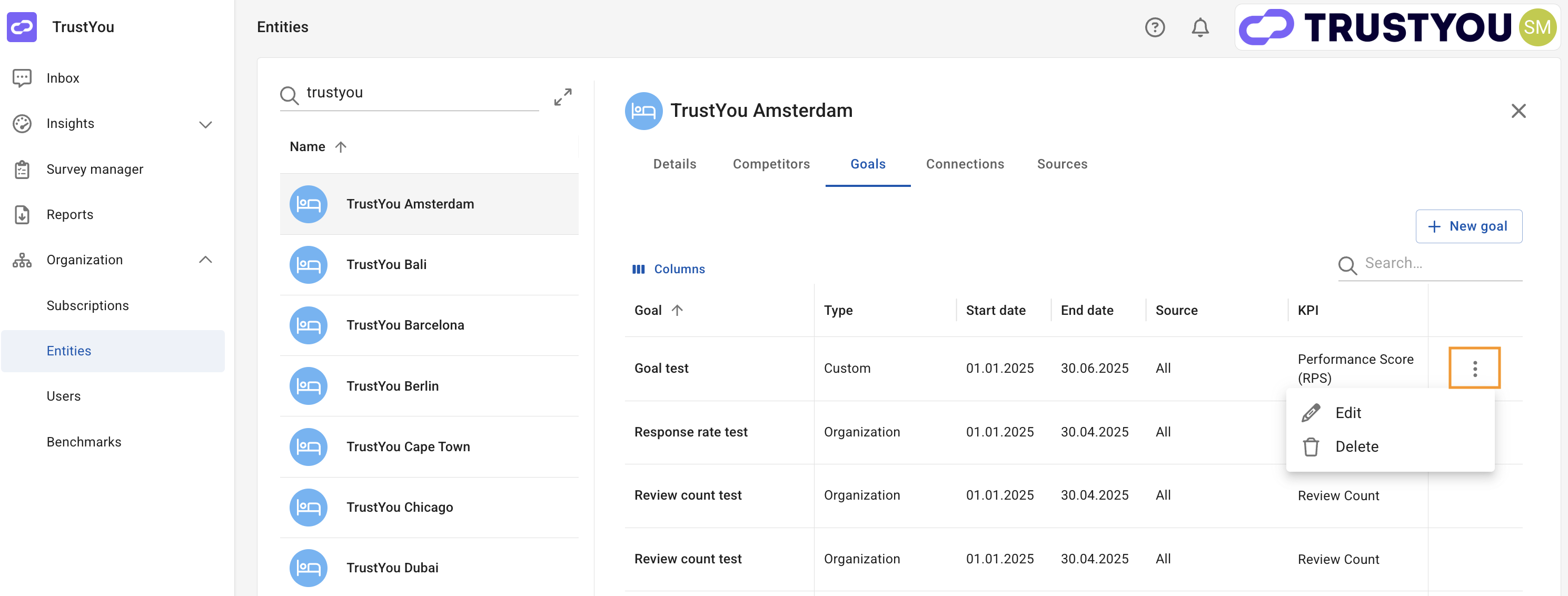The image size is (1568, 596).
Task: Switch to the Connections tab
Action: pos(965,164)
